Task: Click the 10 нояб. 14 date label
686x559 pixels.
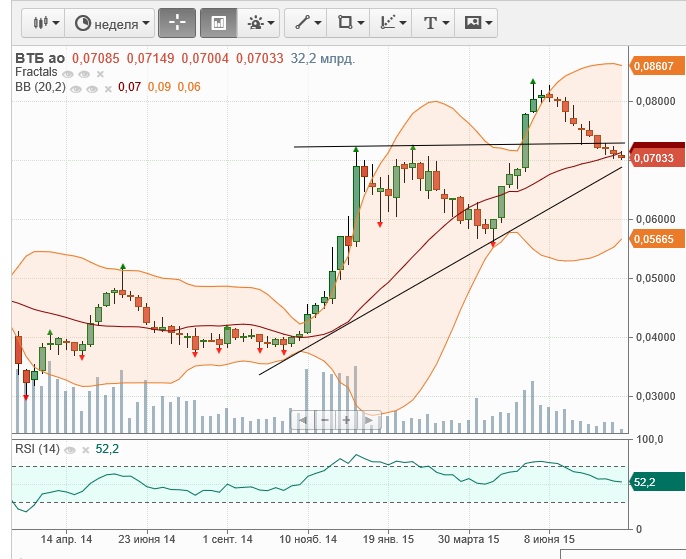Action: pyautogui.click(x=308, y=539)
